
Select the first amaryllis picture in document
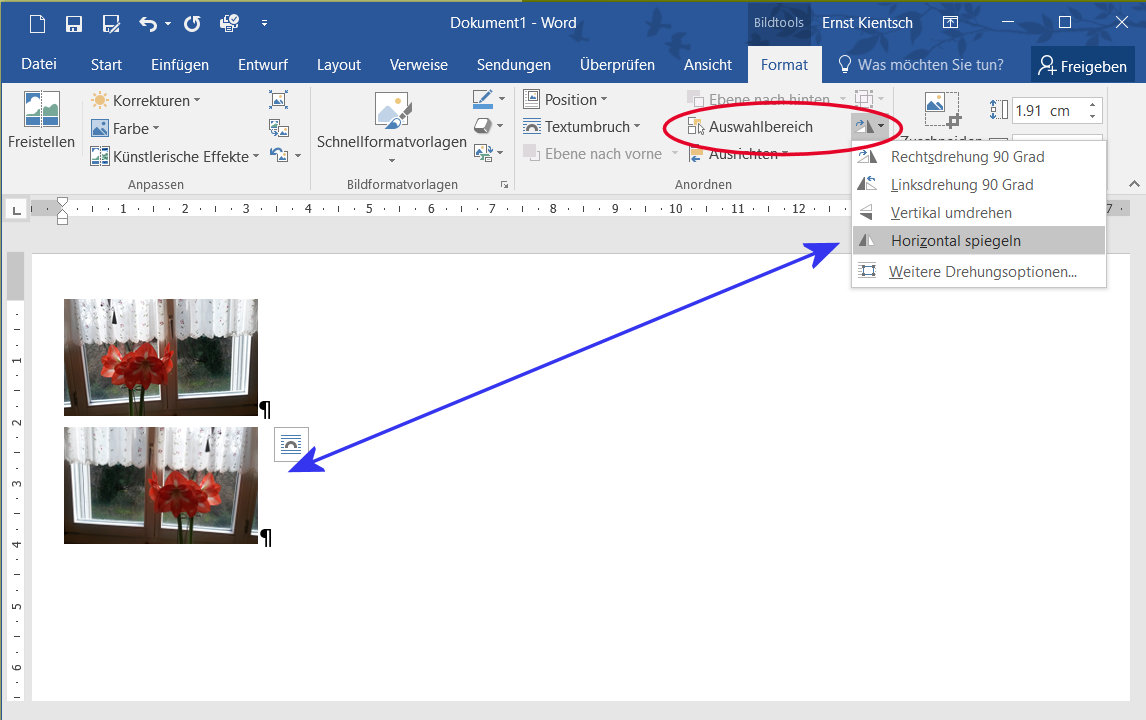[x=160, y=356]
